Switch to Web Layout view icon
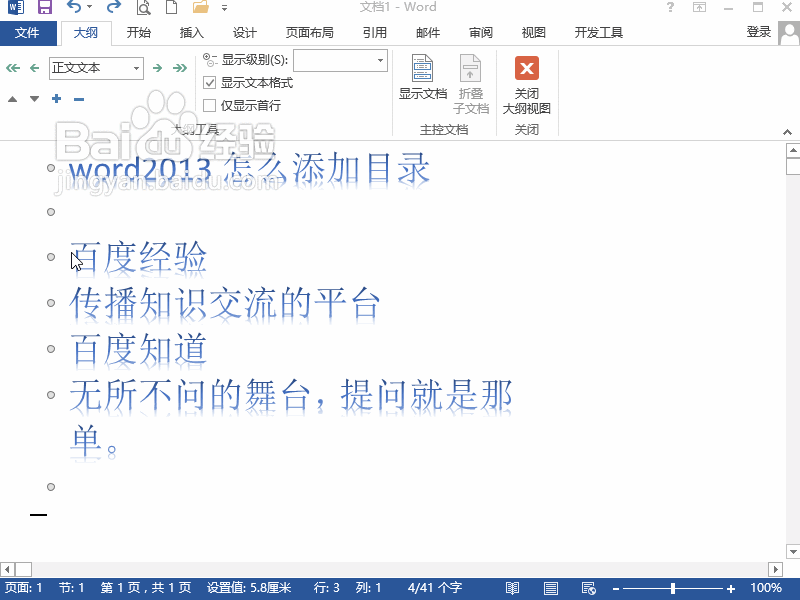Viewport: 800px width, 600px height. click(x=589, y=588)
